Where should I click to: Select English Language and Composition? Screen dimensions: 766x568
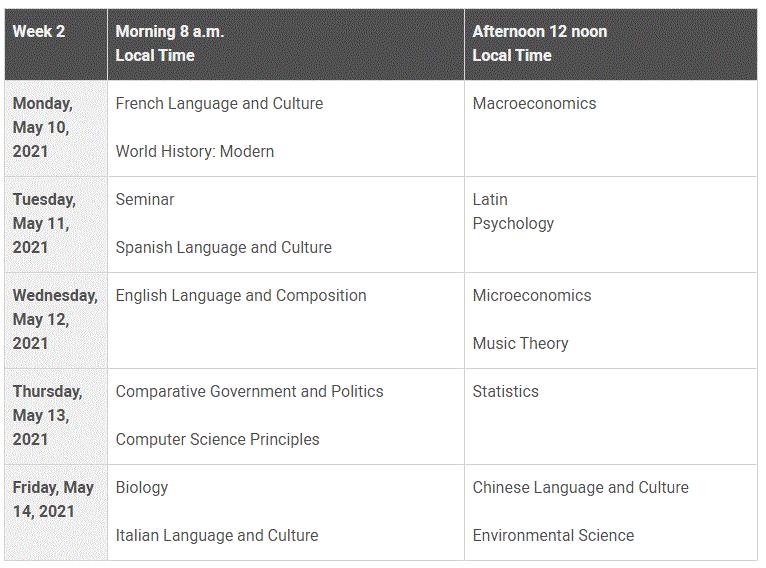[x=241, y=295]
